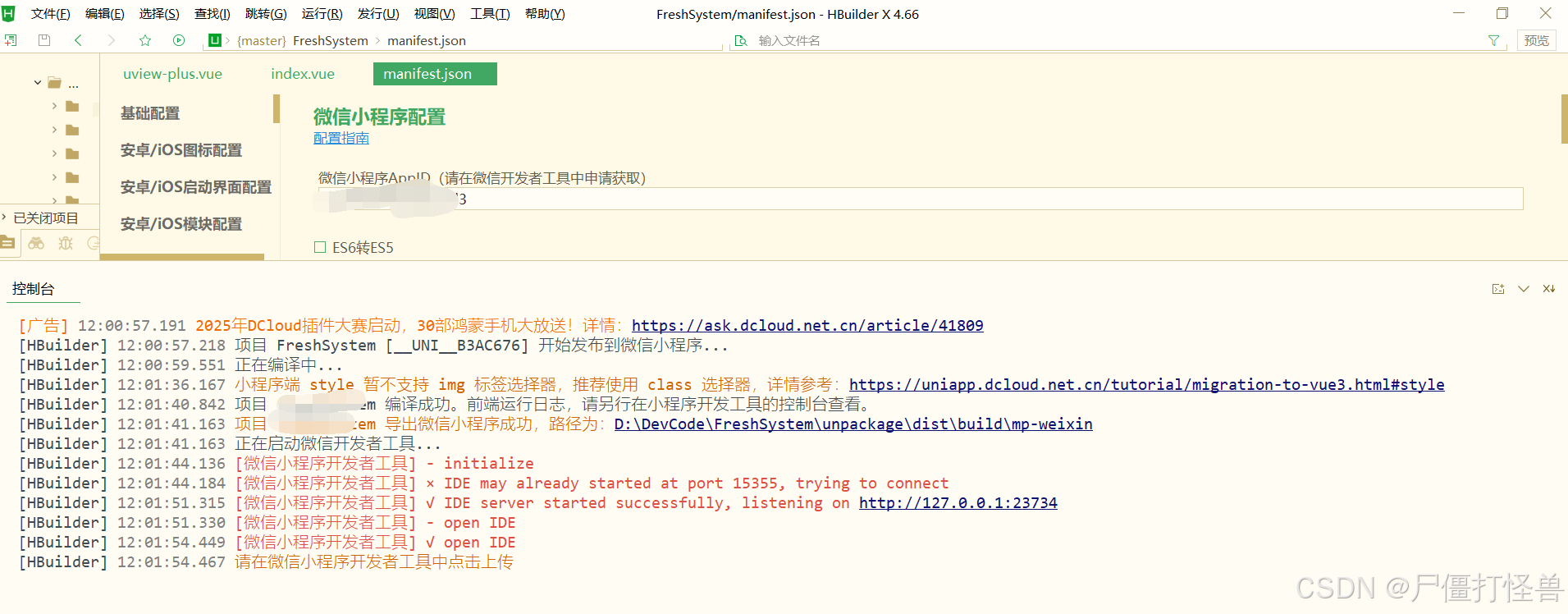This screenshot has width=1568, height=614.
Task: Open the 查找(I) menu
Action: point(213,14)
